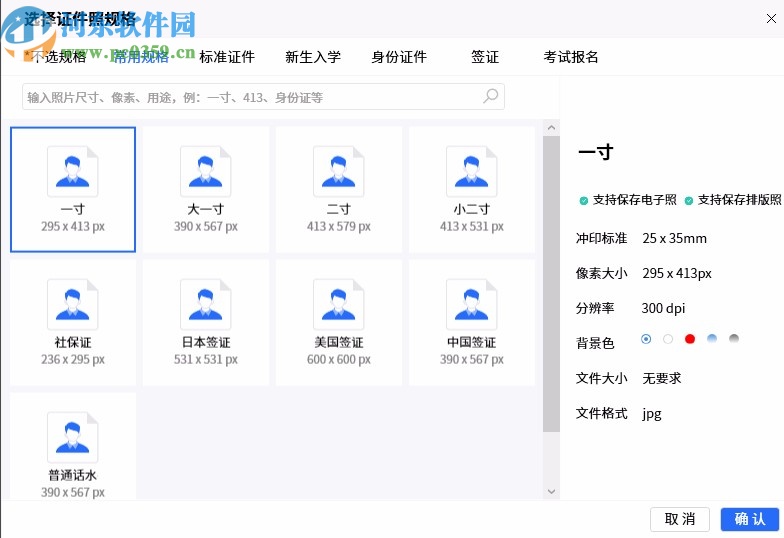Screen dimensions: 784x538
Task: Select the 日本签证 spec card
Action: 206,322
